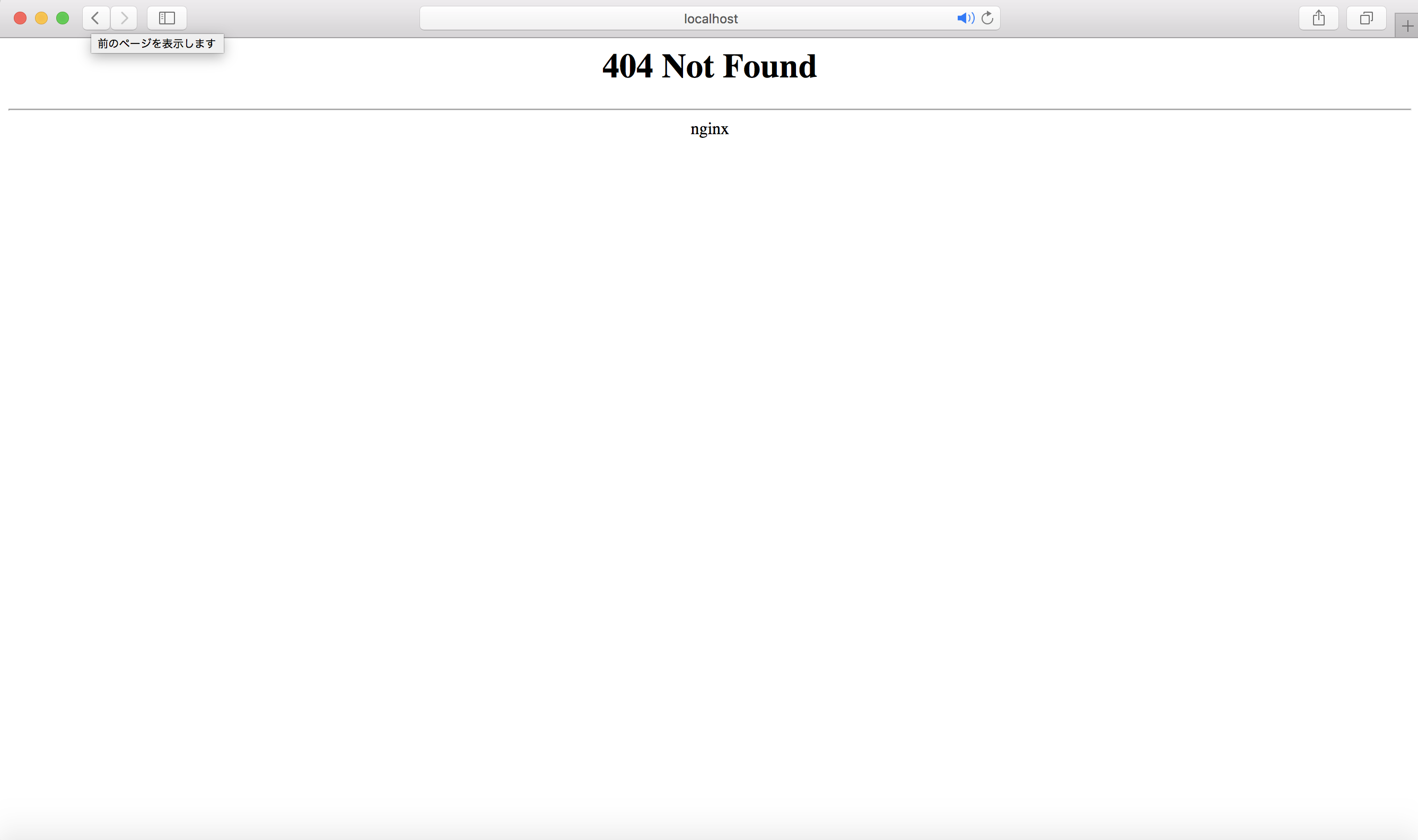Screen dimensions: 1418x840
Task: Click the sidebar toggle icon
Action: [x=166, y=18]
